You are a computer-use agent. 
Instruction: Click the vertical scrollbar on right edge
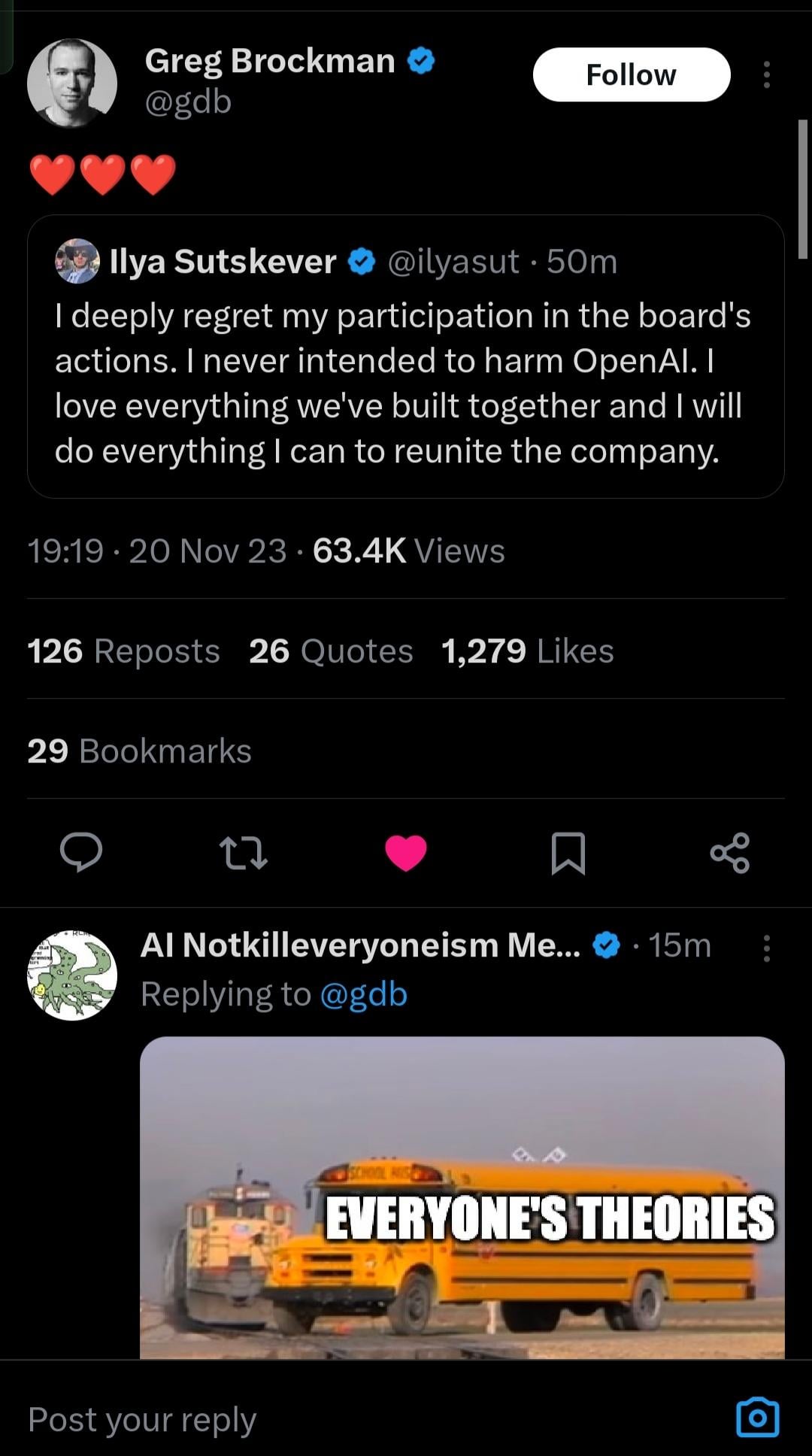(x=802, y=188)
